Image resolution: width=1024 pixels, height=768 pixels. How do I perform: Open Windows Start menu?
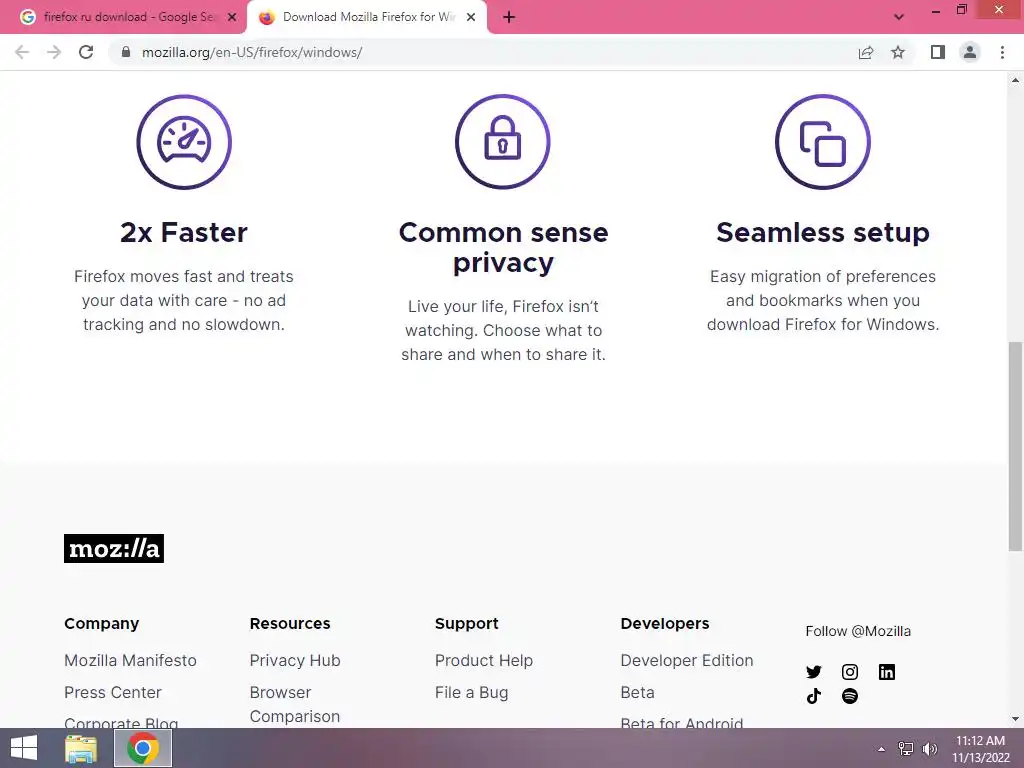[x=24, y=748]
